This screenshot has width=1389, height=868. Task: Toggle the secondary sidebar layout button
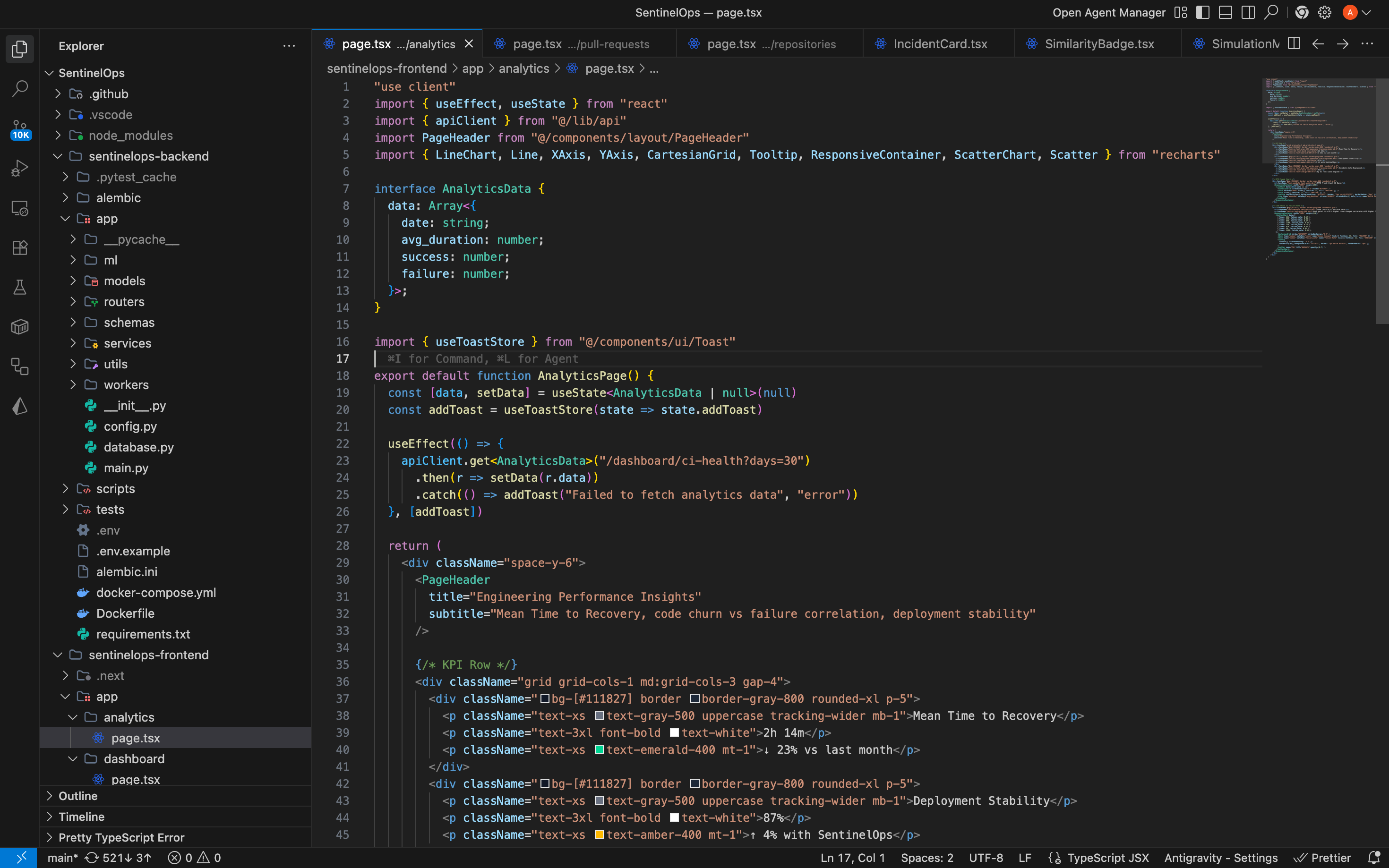(x=1248, y=13)
